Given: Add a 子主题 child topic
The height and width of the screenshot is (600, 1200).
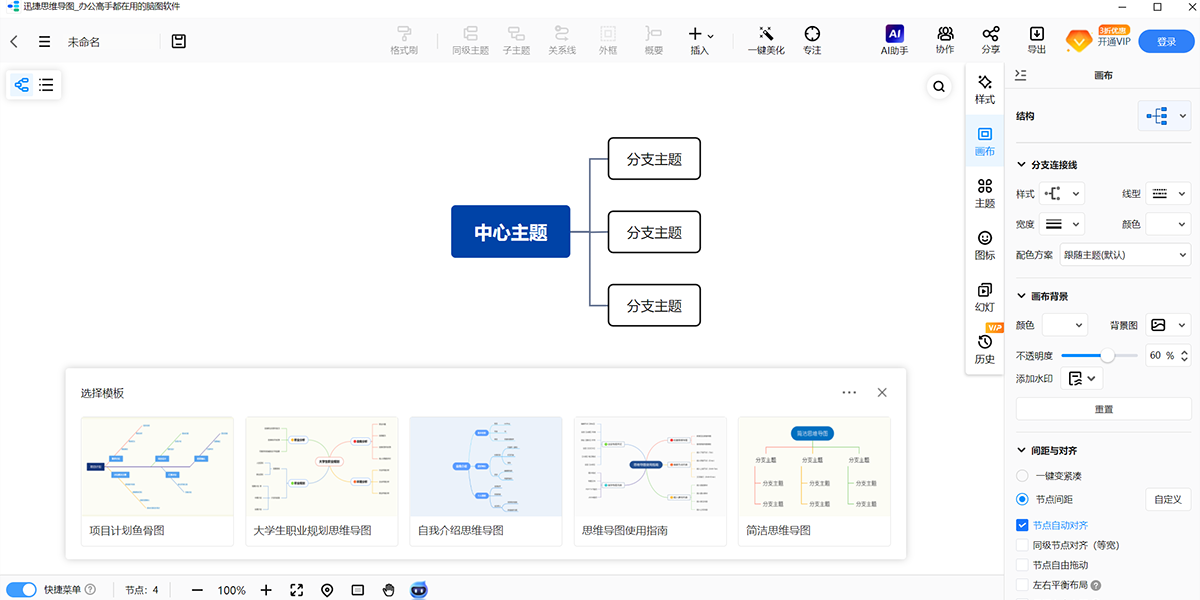Looking at the screenshot, I should click(516, 40).
